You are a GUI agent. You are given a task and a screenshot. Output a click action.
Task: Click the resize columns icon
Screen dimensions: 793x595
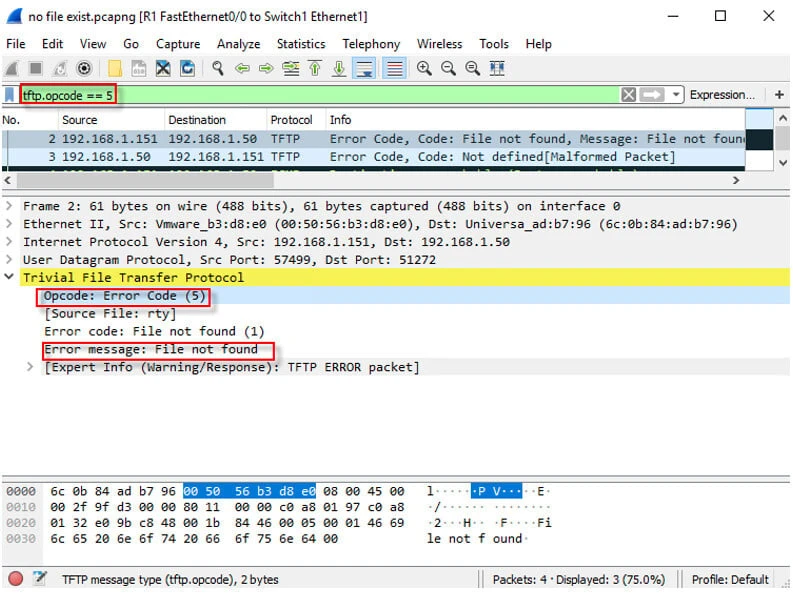[x=497, y=68]
